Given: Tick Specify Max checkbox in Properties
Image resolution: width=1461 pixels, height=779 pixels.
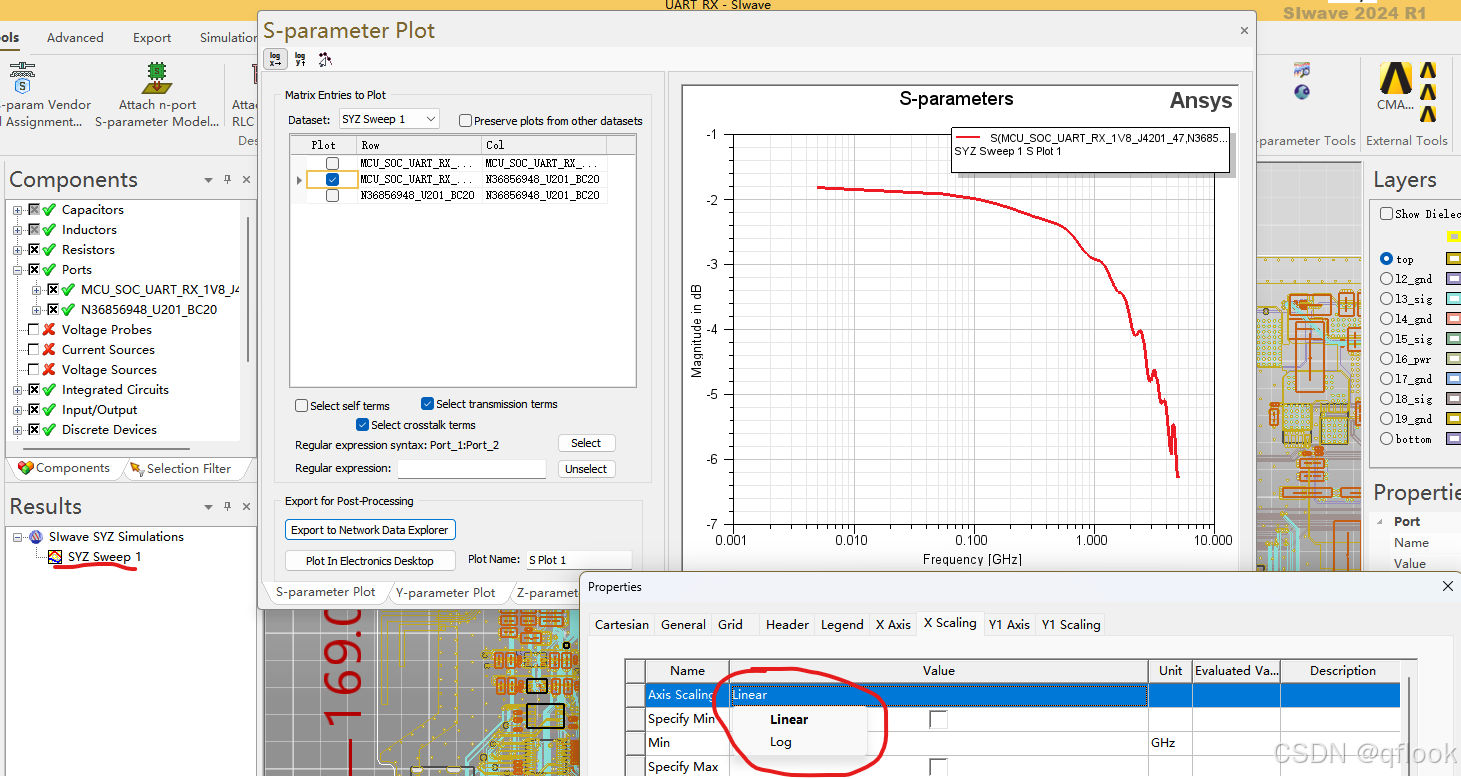Looking at the screenshot, I should tap(938, 767).
